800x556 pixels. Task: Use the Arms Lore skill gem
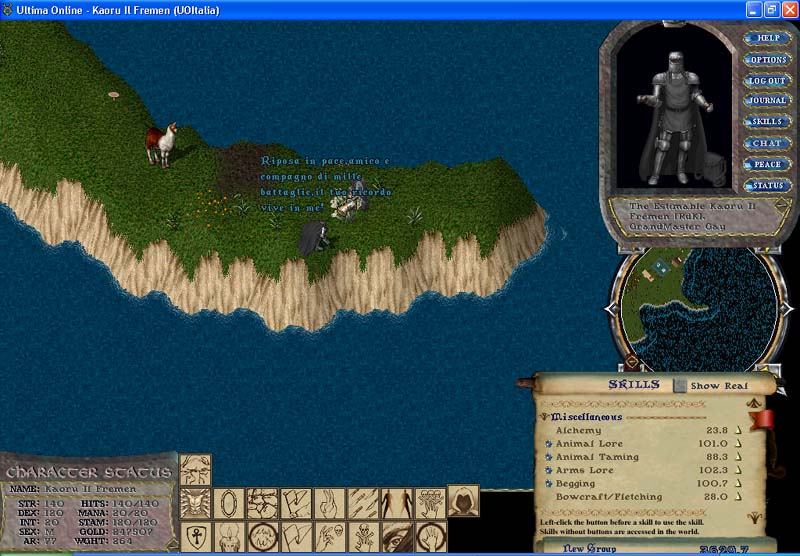(549, 470)
